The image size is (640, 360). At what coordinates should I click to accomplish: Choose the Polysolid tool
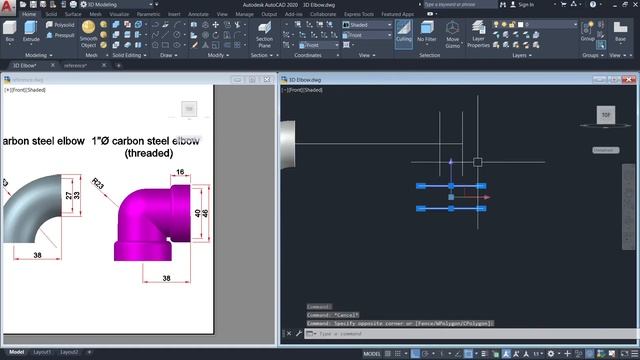[x=60, y=24]
